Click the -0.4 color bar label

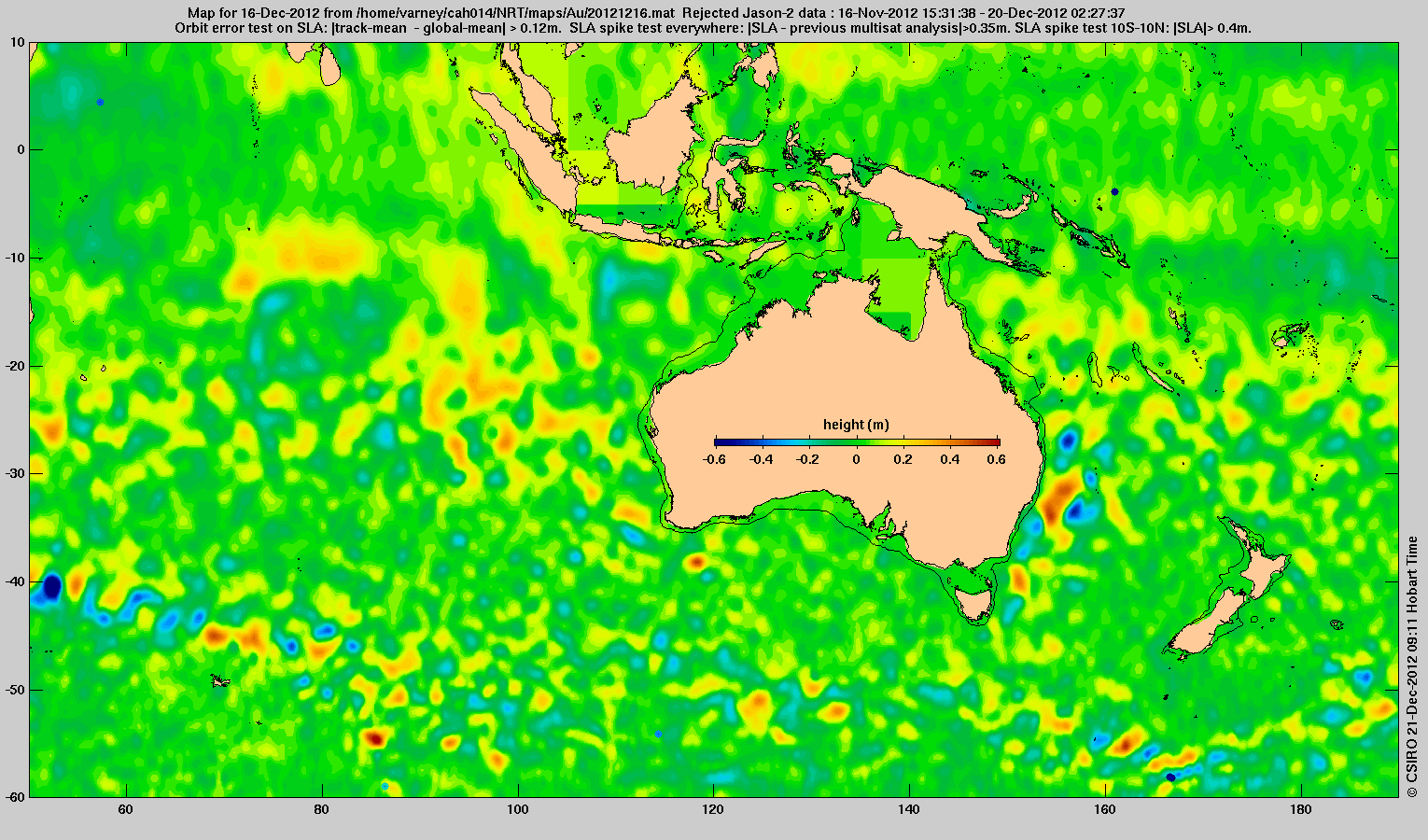click(x=762, y=459)
